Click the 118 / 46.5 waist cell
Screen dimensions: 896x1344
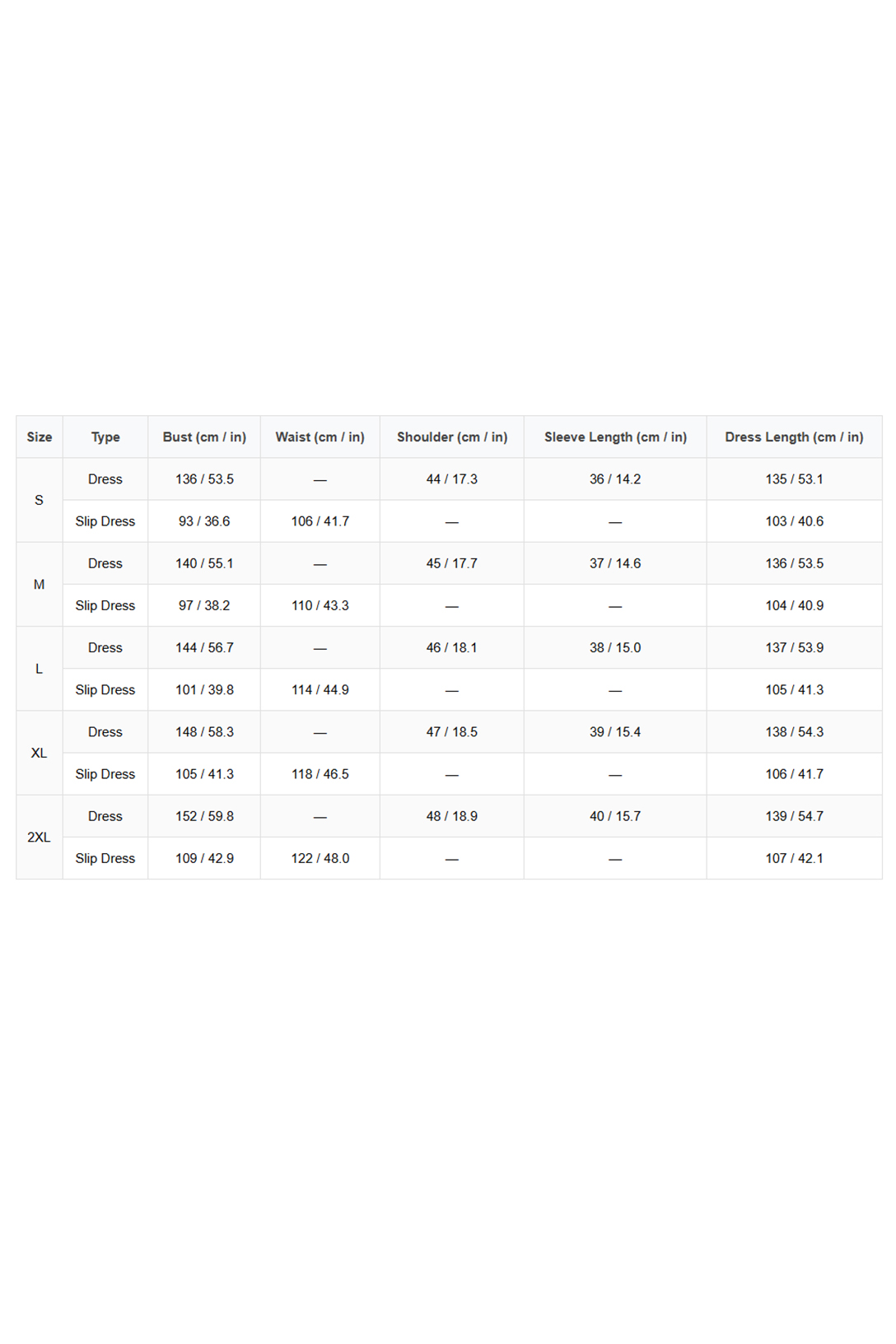coord(320,774)
